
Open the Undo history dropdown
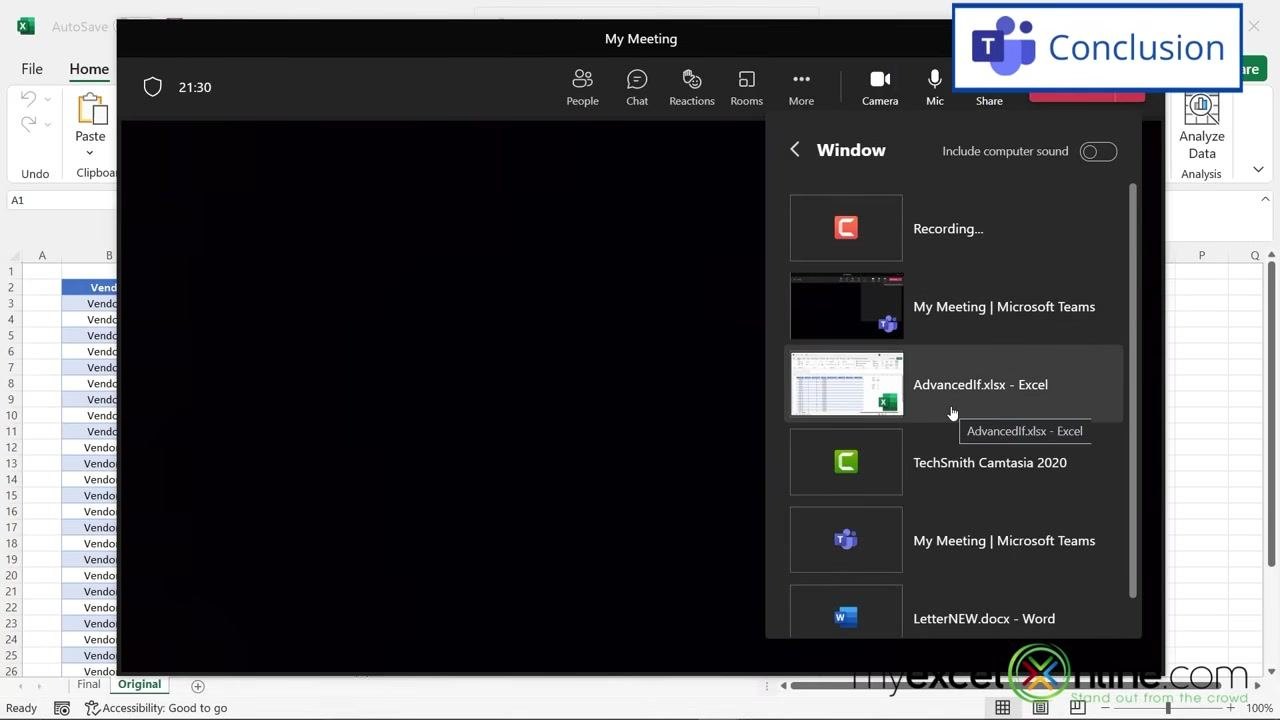pyautogui.click(x=47, y=99)
